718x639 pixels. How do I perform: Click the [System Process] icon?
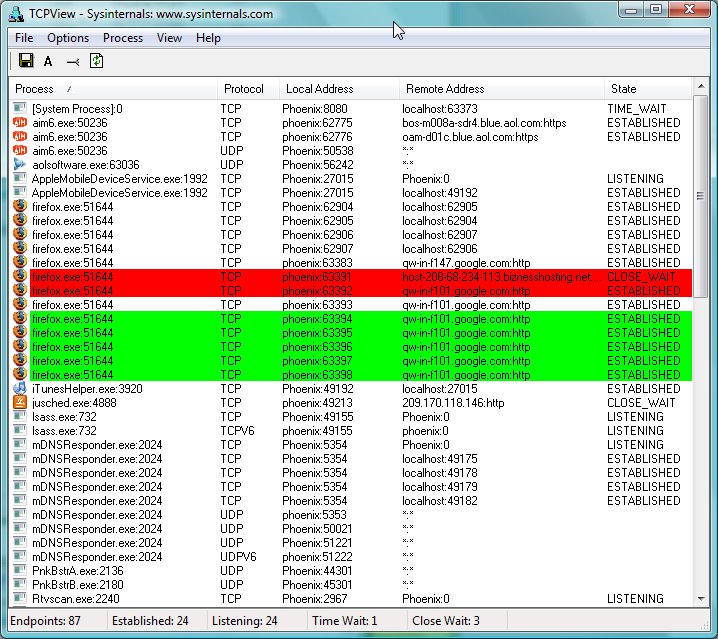pyautogui.click(x=20, y=108)
